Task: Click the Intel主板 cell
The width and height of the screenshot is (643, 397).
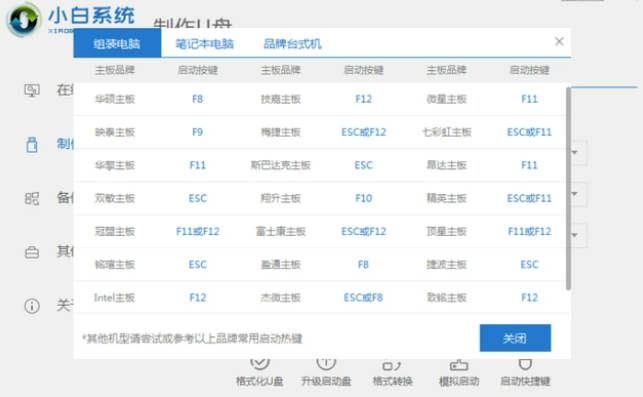Action: pos(114,298)
